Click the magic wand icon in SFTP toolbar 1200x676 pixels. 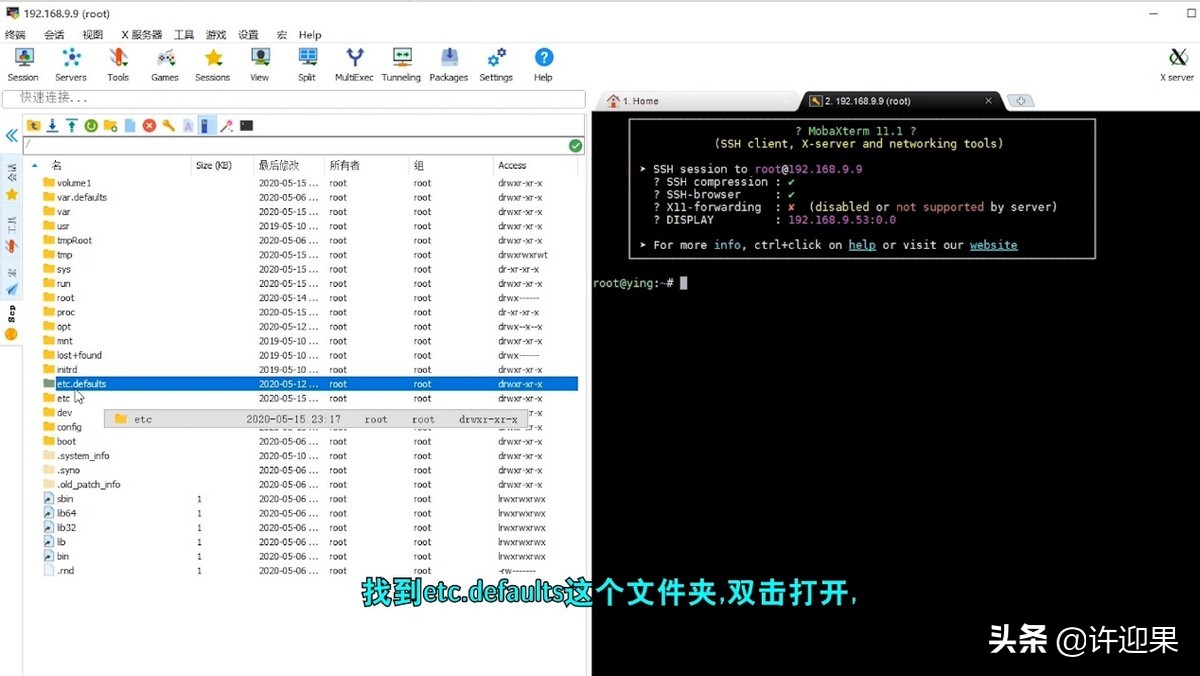click(227, 126)
